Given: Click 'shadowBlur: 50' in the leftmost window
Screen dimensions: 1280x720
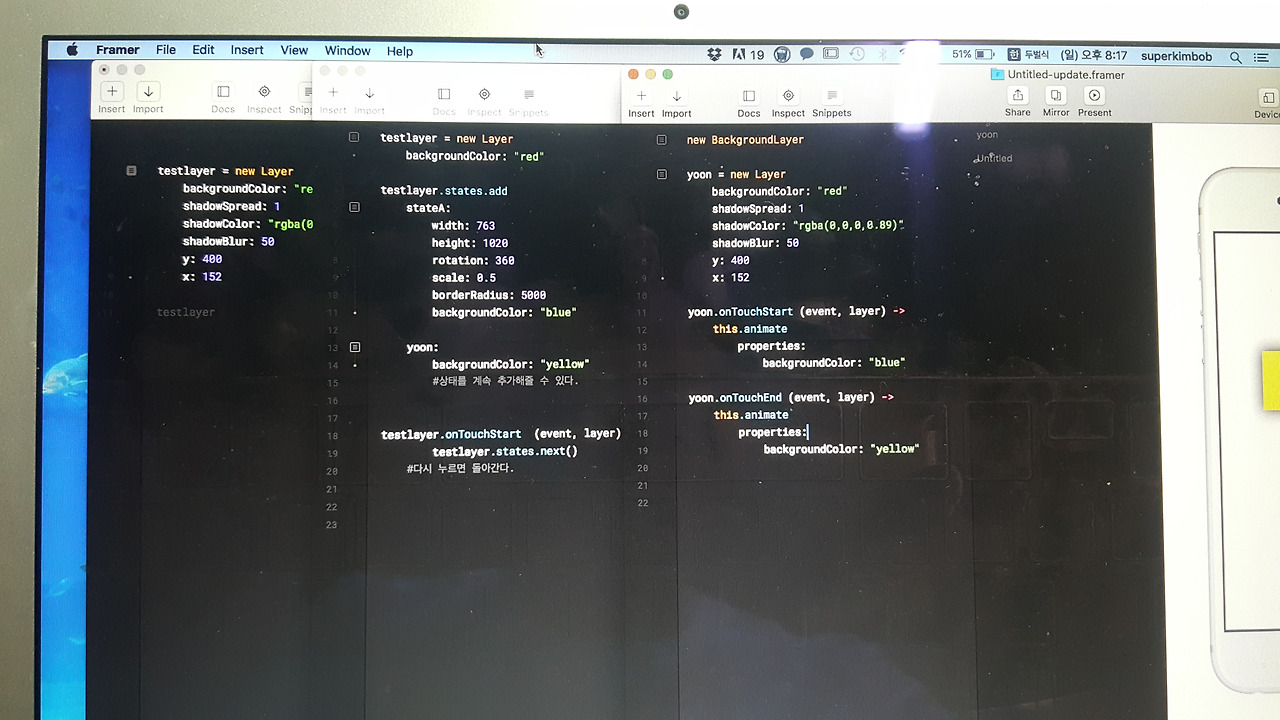Looking at the screenshot, I should (x=228, y=241).
